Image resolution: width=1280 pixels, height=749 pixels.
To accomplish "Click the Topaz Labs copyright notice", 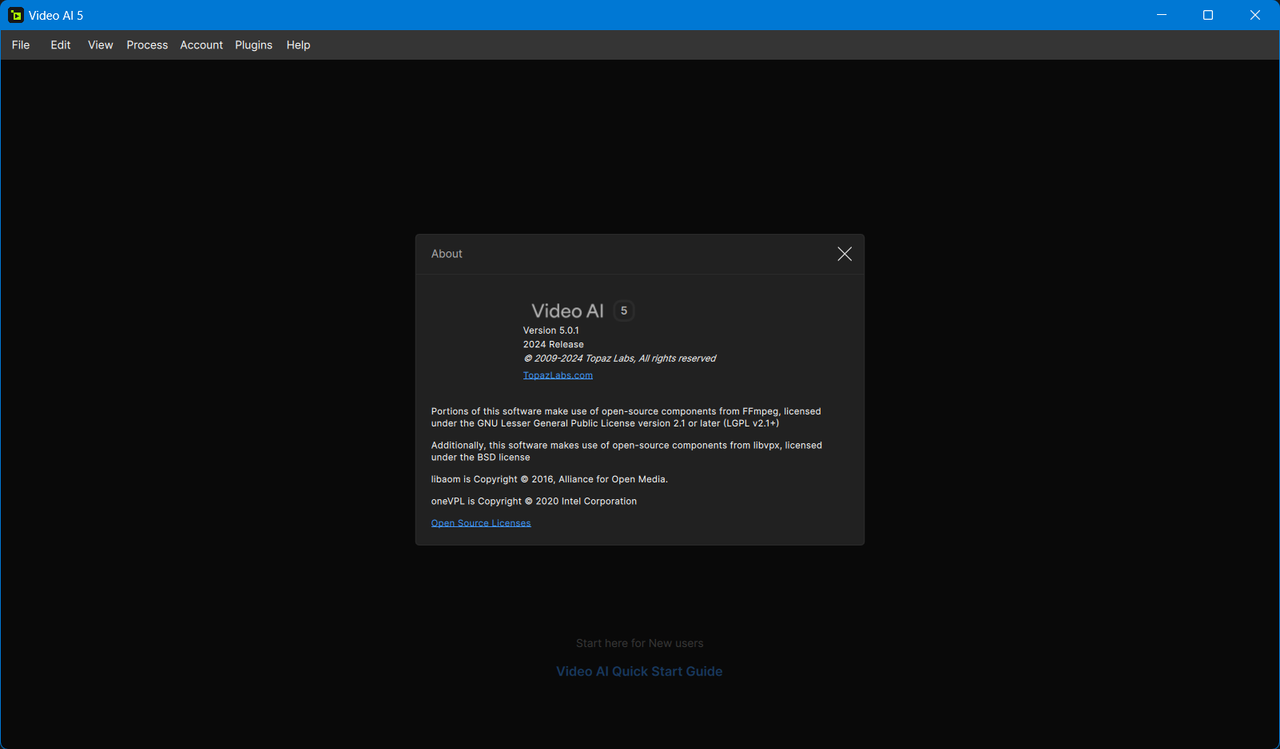I will pos(619,357).
